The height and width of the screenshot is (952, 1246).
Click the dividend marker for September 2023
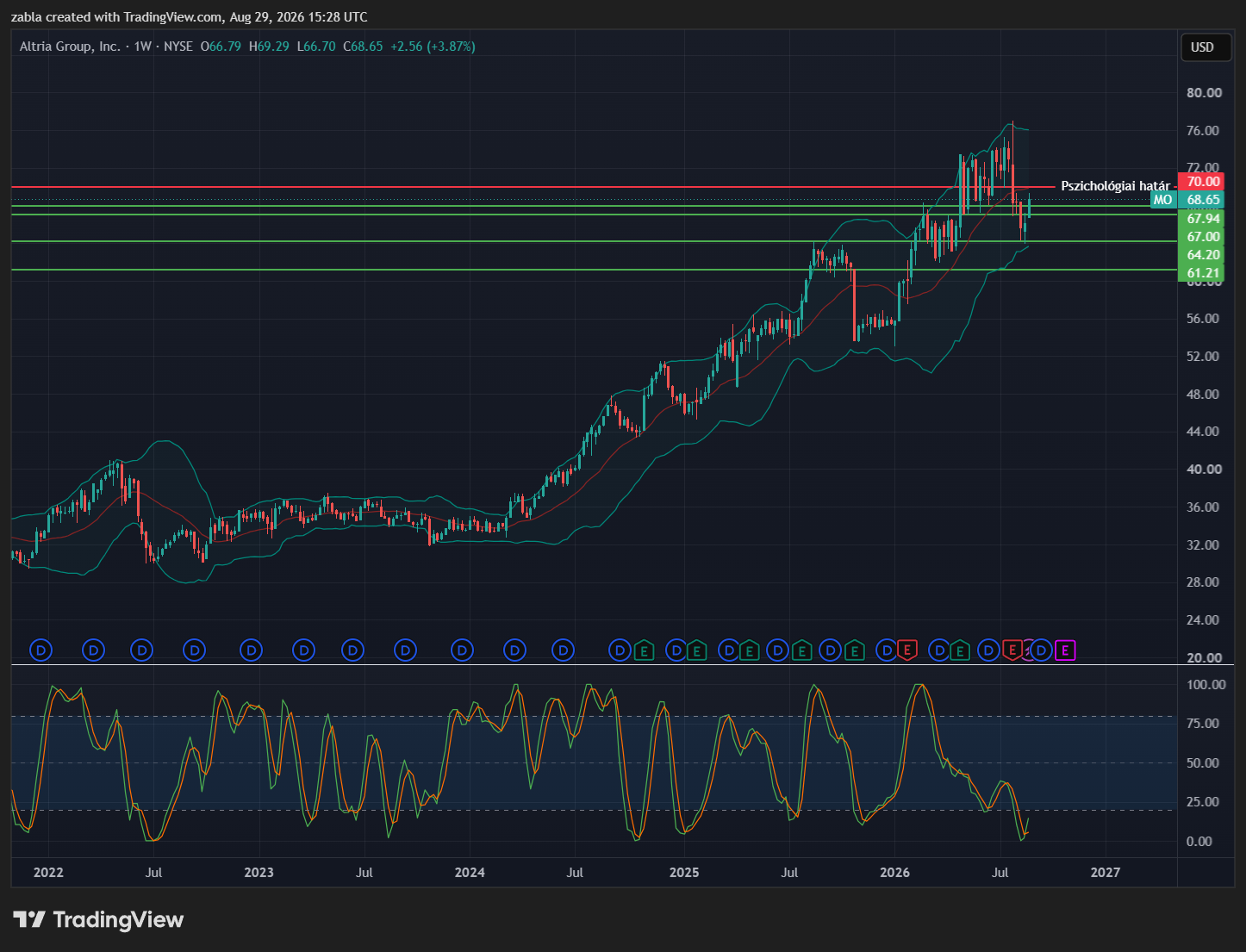[405, 650]
